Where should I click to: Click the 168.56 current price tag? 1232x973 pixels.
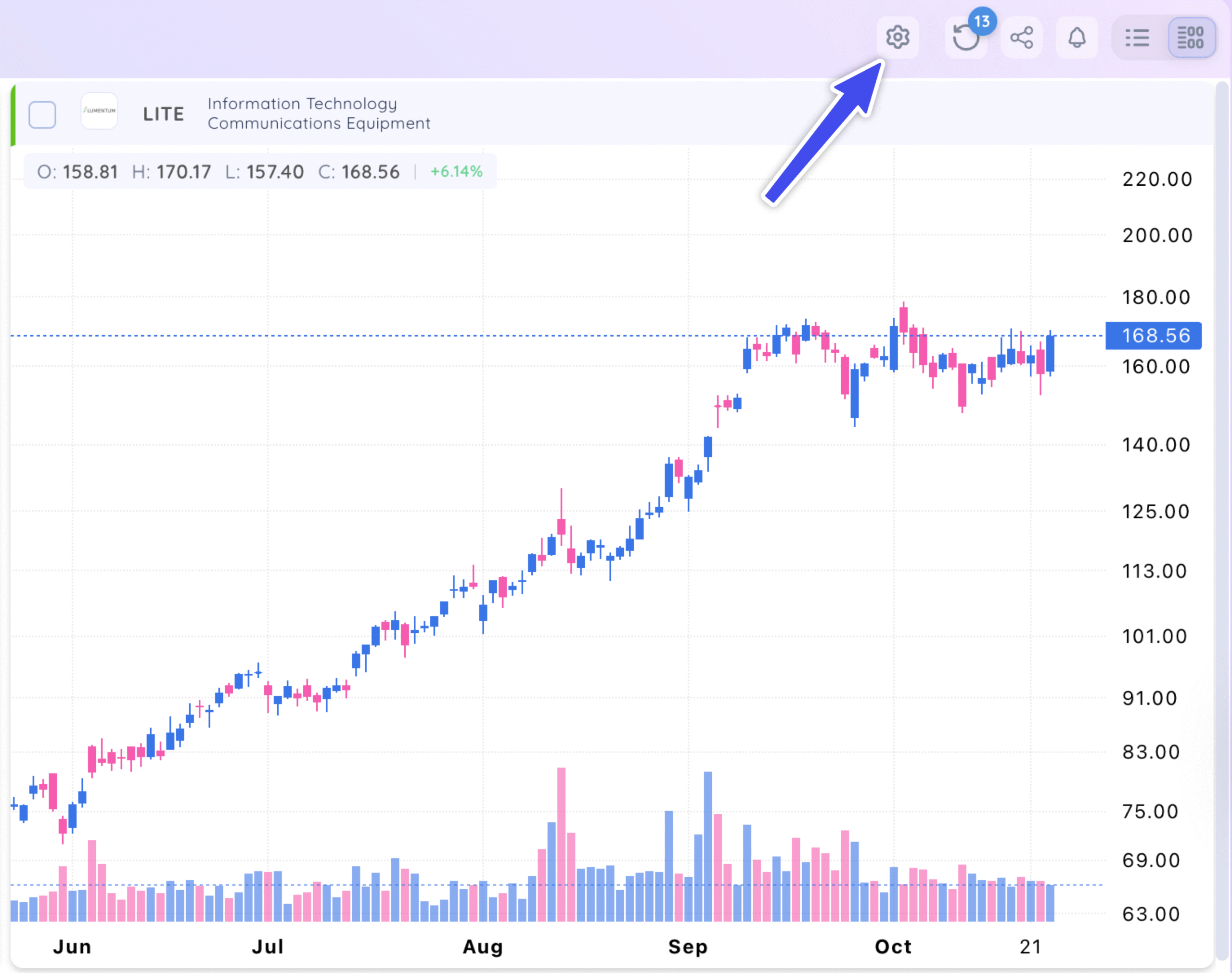(1155, 335)
